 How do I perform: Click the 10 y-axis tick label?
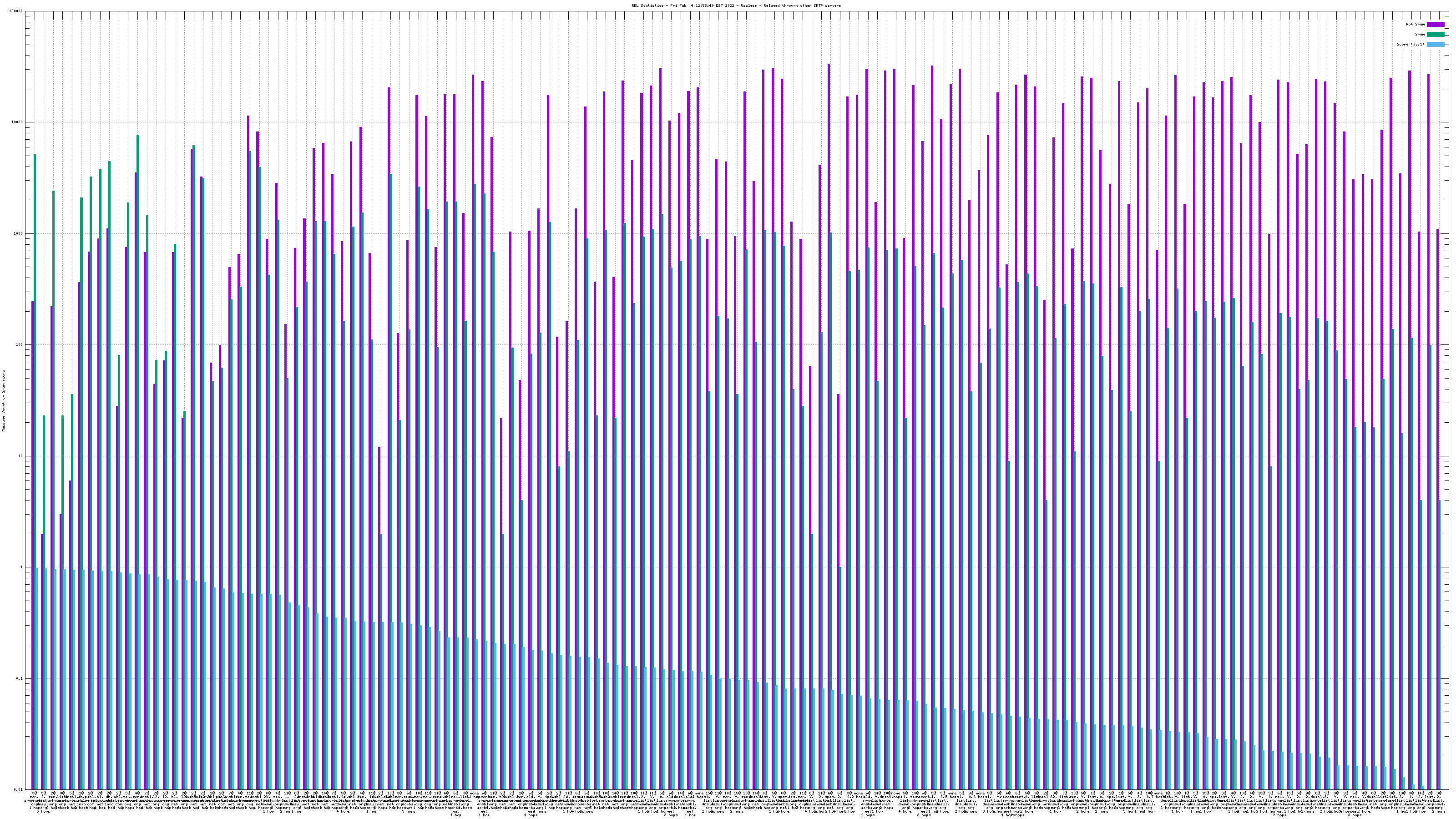click(x=20, y=456)
